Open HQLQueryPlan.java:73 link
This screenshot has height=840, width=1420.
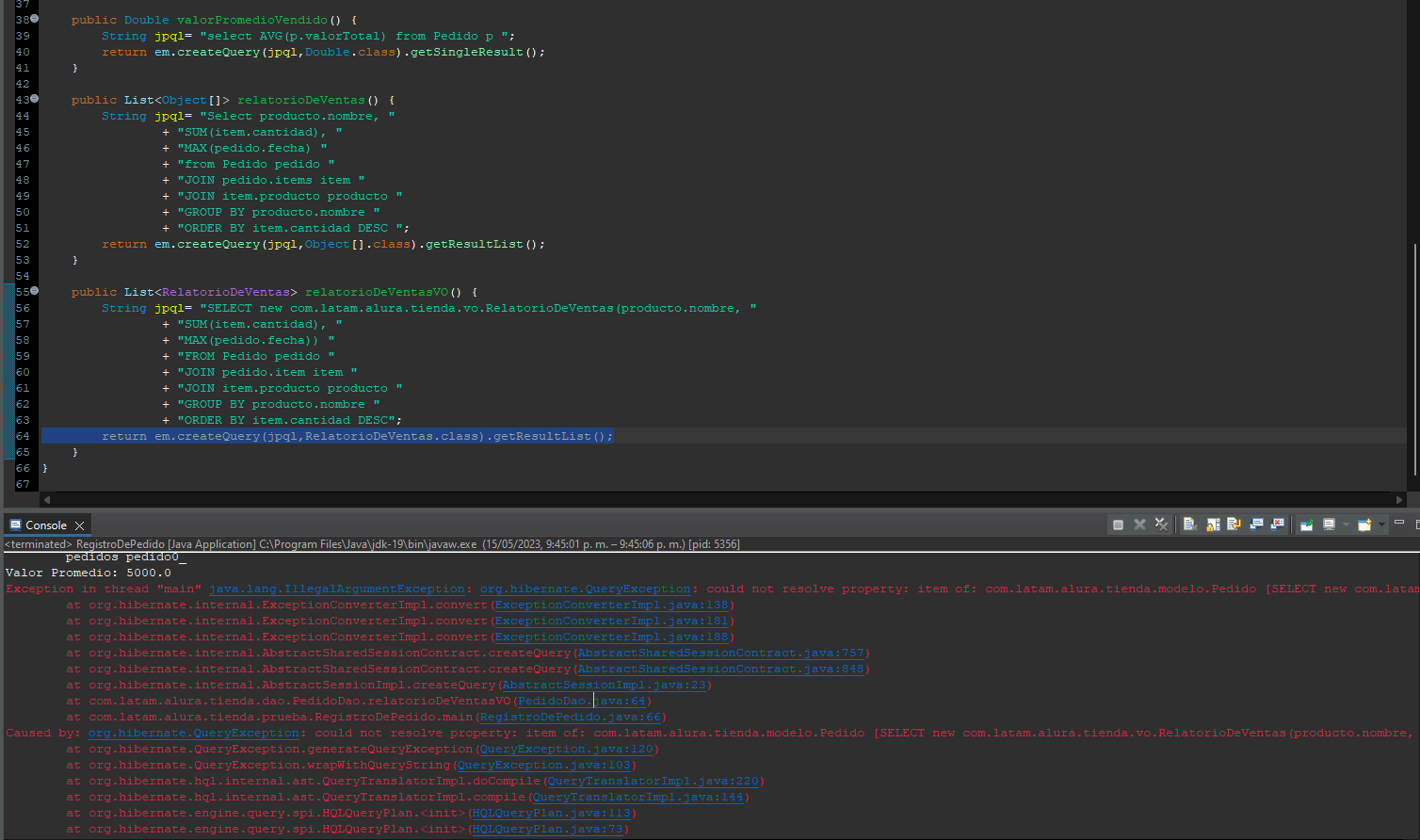coord(548,829)
